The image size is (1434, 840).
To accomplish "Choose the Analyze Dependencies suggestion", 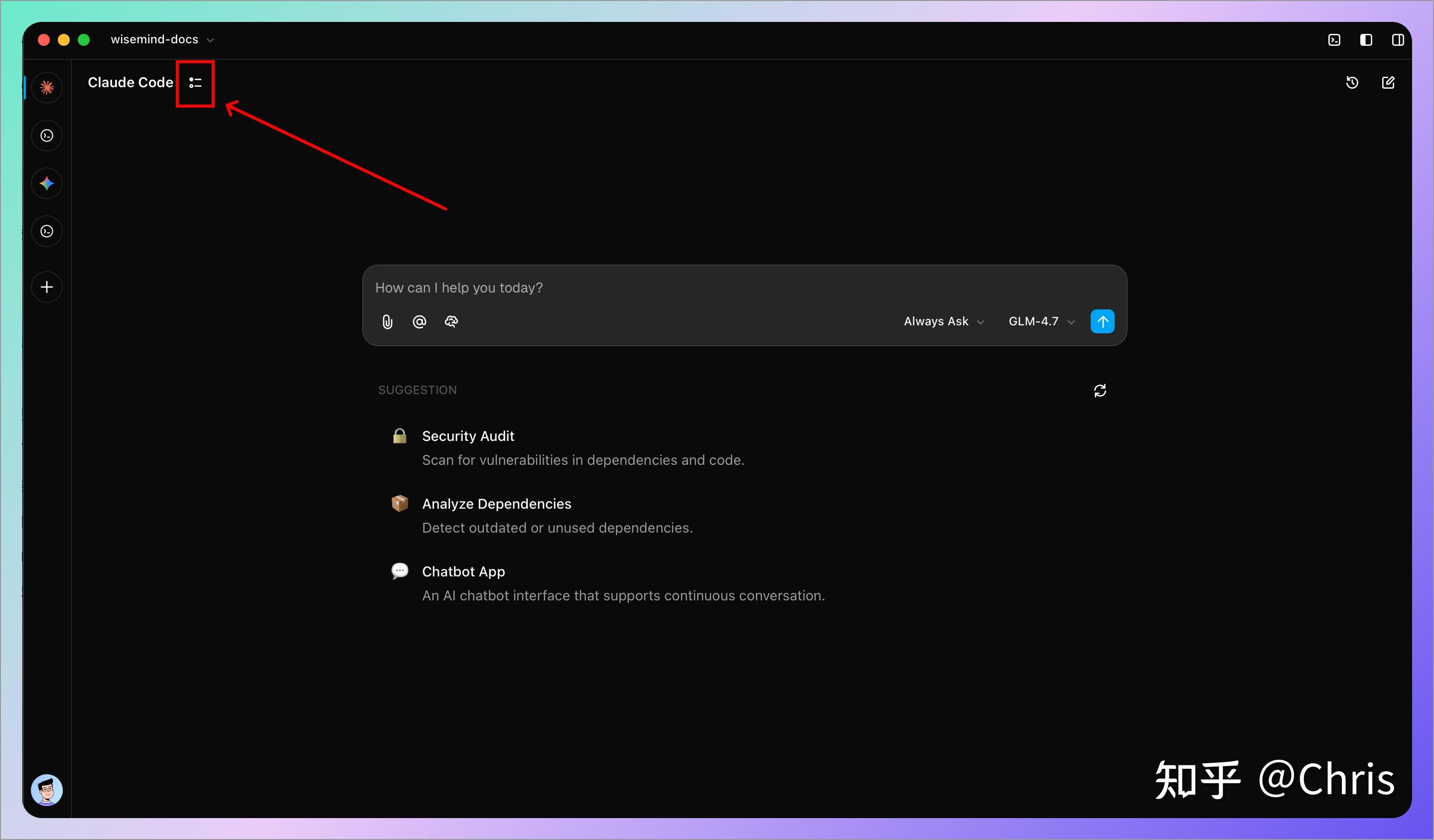I will [496, 504].
